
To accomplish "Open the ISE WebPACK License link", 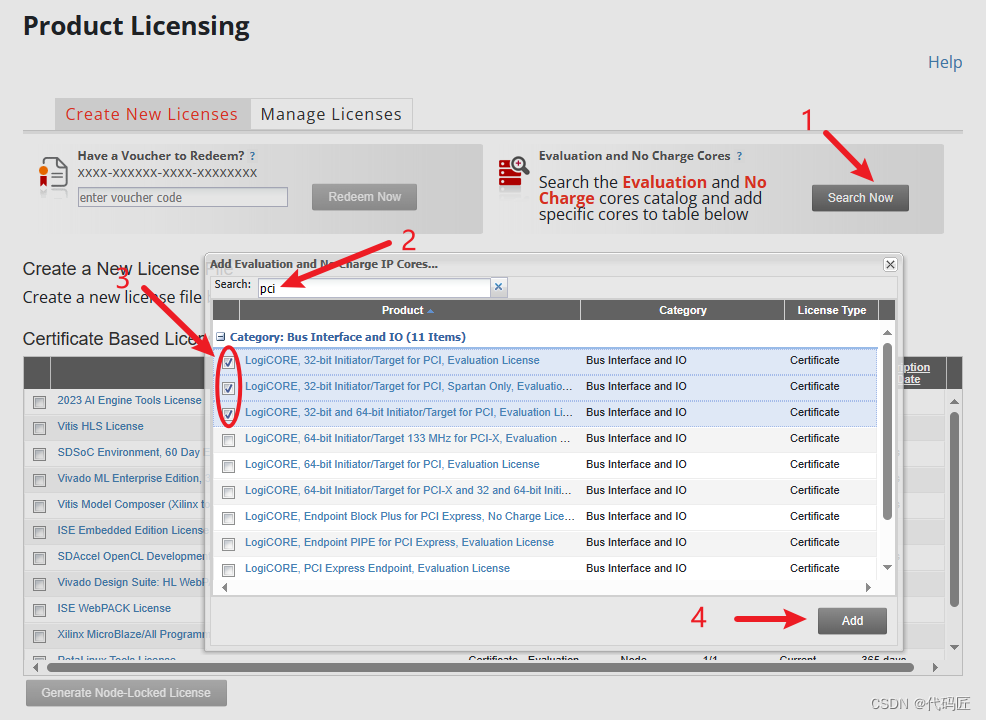I will point(114,608).
